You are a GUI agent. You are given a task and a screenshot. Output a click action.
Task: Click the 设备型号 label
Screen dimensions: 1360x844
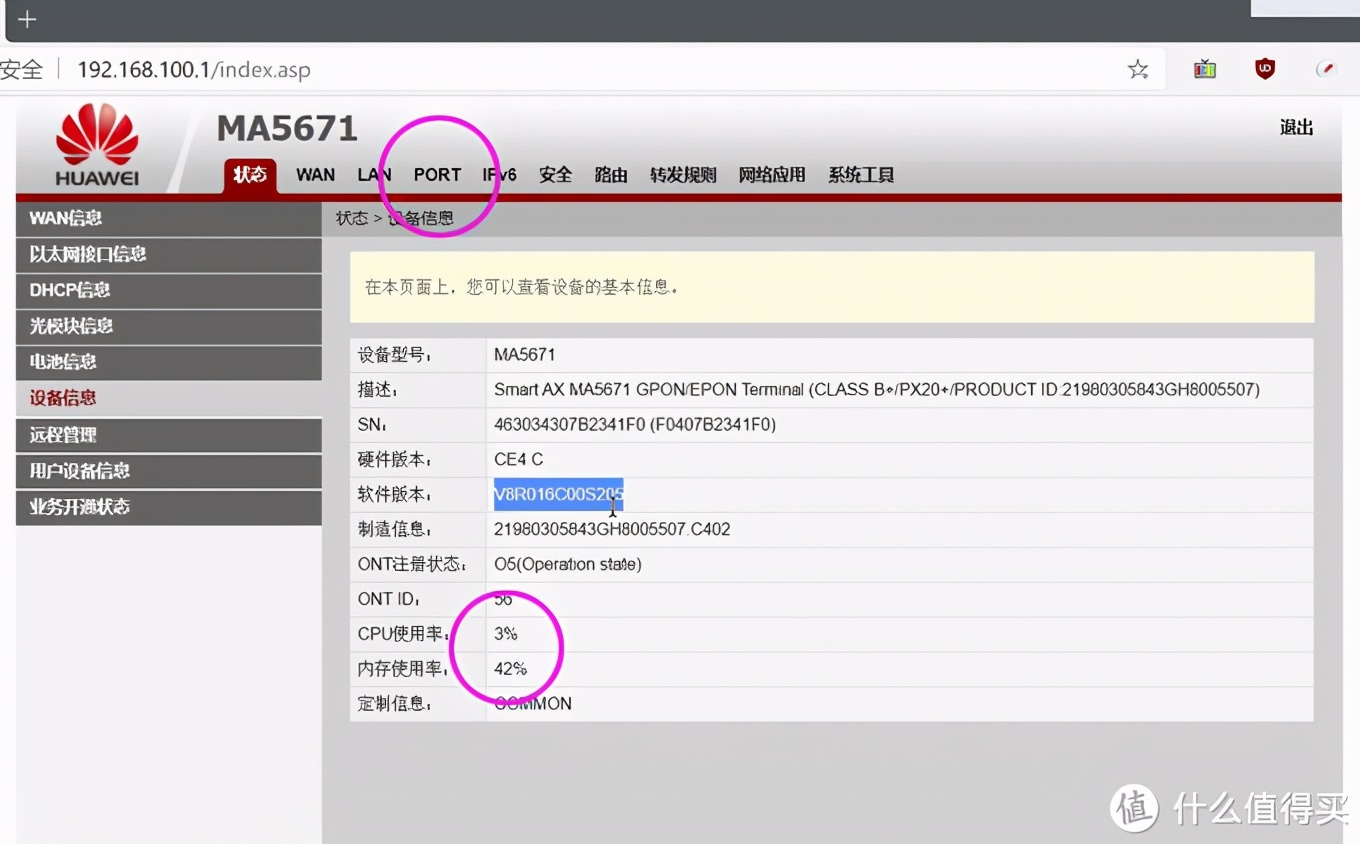[x=395, y=355]
